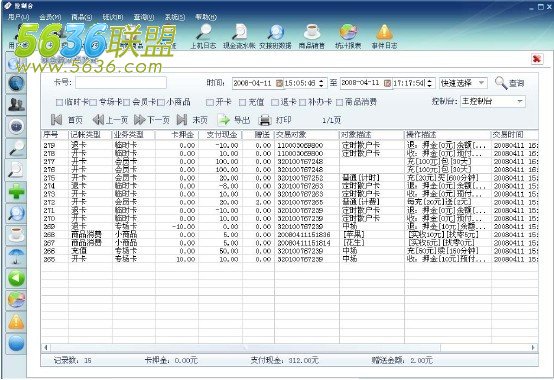Tick the 临时卡 checkbox
The height and width of the screenshot is (380, 554).
(x=59, y=102)
